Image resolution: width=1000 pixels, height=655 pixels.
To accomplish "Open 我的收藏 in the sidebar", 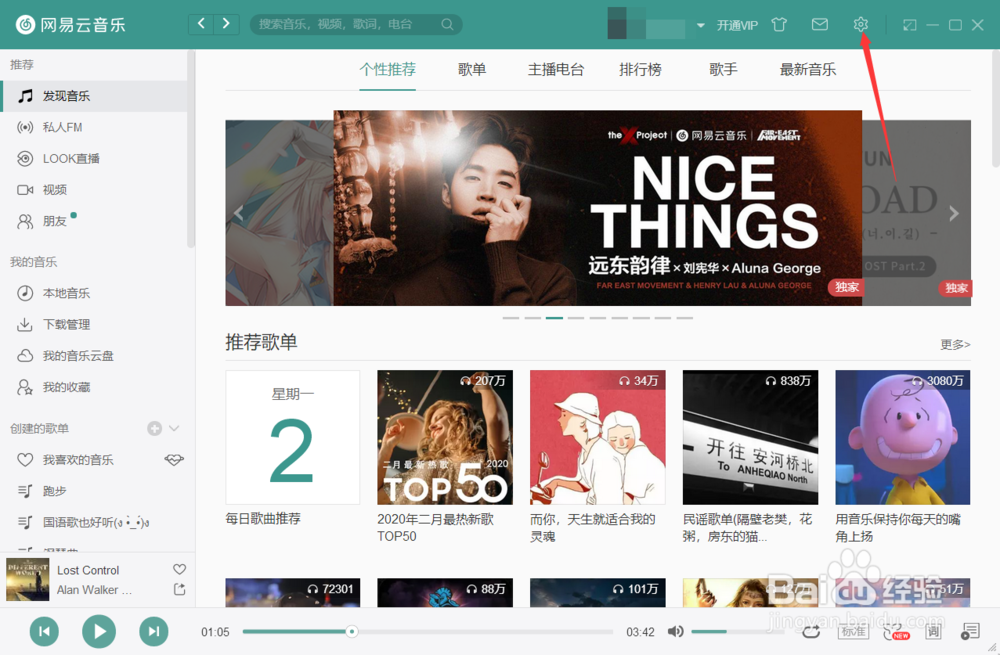I will [94, 386].
